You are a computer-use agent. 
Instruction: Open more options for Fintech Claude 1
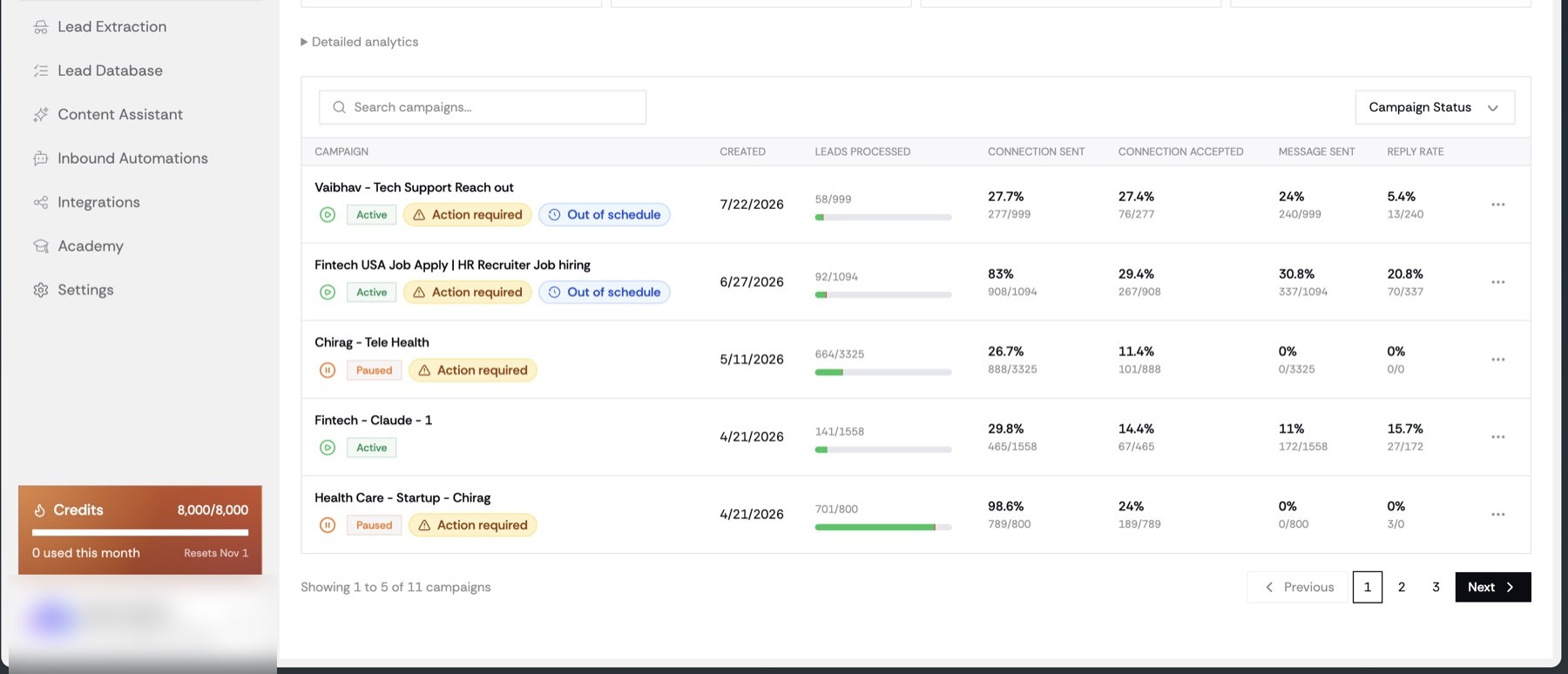pos(1497,437)
